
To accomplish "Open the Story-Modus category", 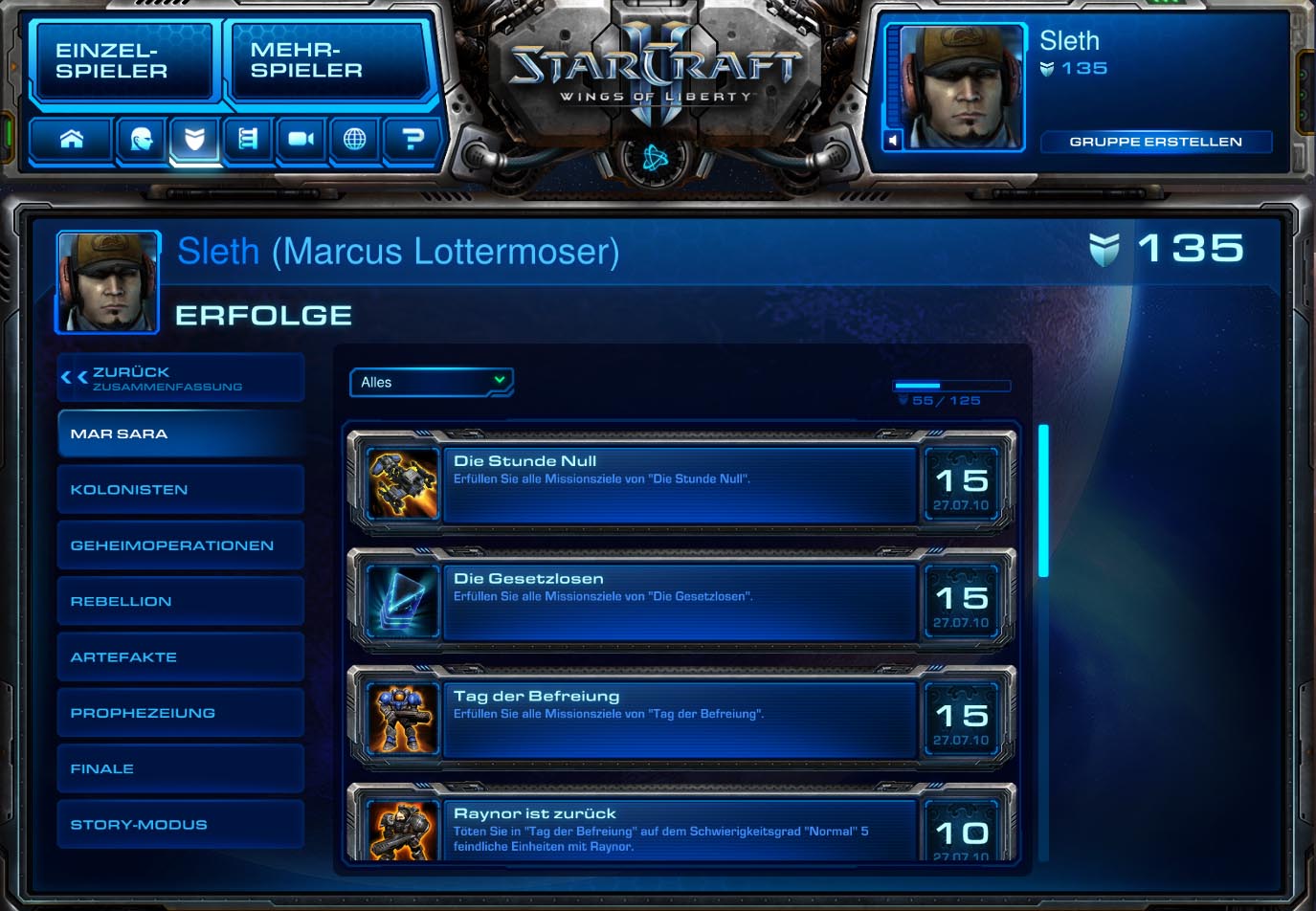I will [181, 824].
